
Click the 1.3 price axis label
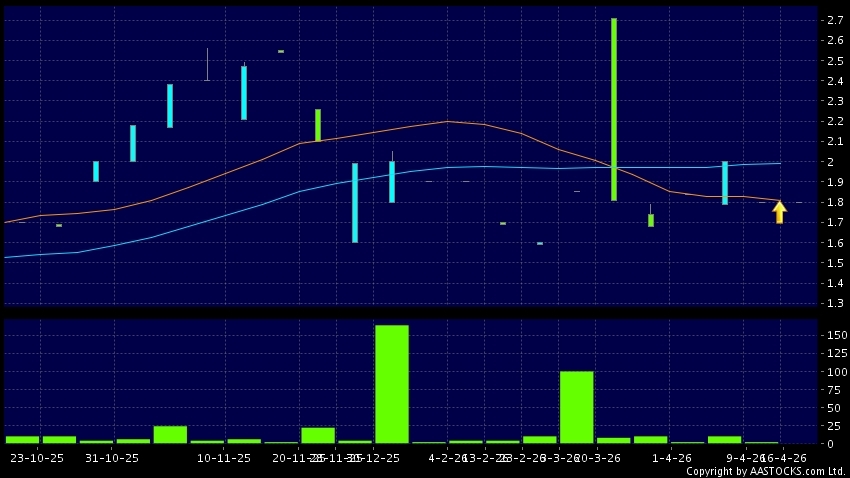[832, 304]
